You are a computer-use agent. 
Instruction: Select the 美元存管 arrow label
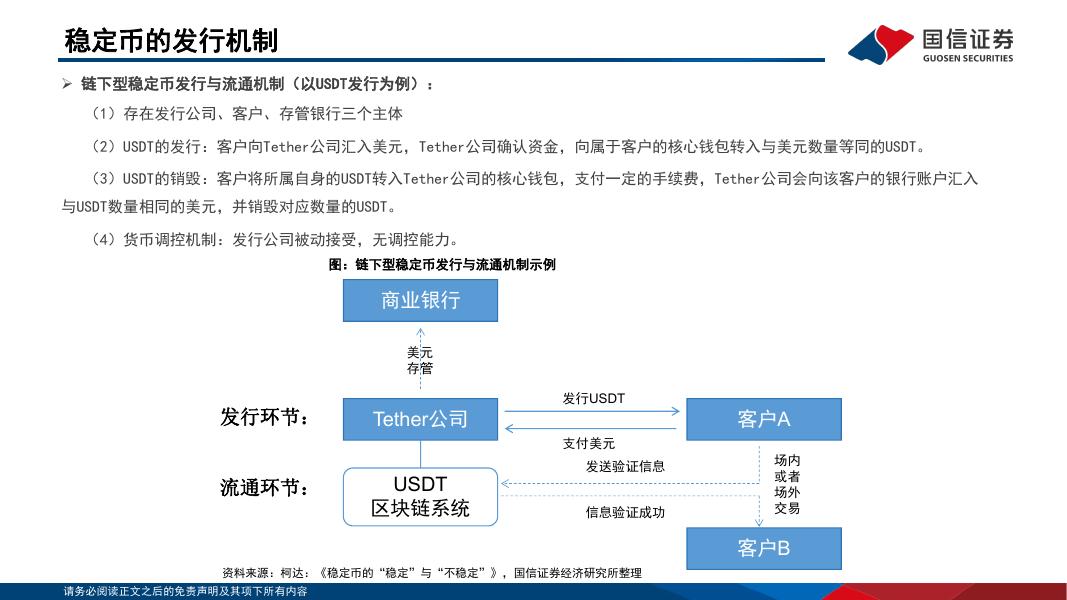coord(420,361)
